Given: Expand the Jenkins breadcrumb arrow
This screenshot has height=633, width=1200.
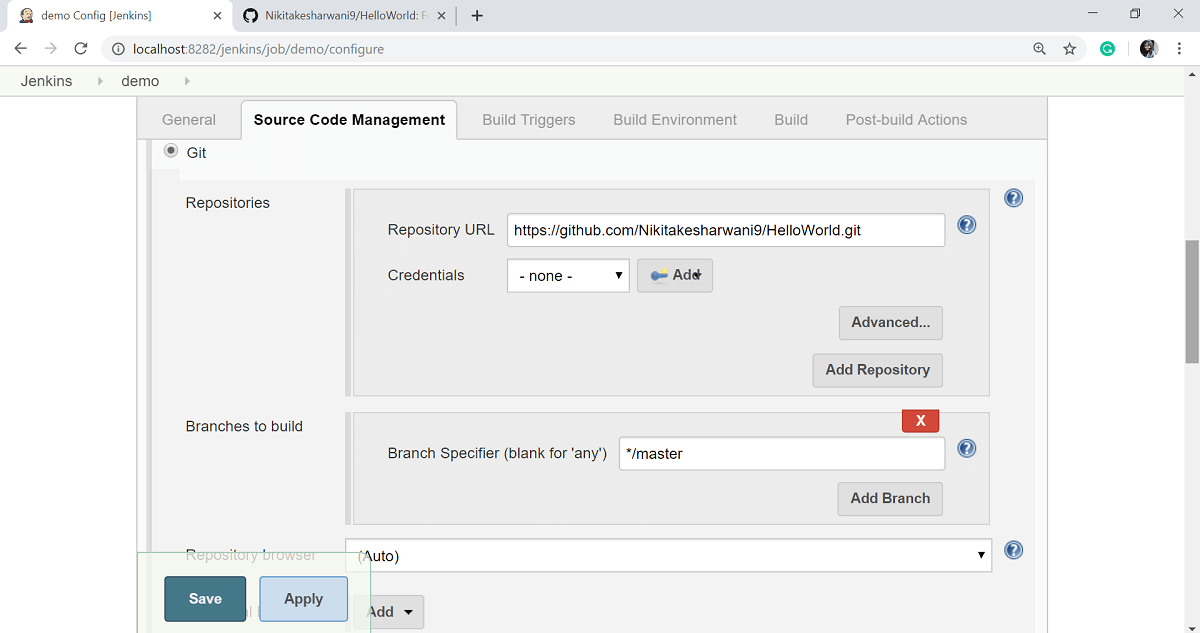Looking at the screenshot, I should pos(100,81).
